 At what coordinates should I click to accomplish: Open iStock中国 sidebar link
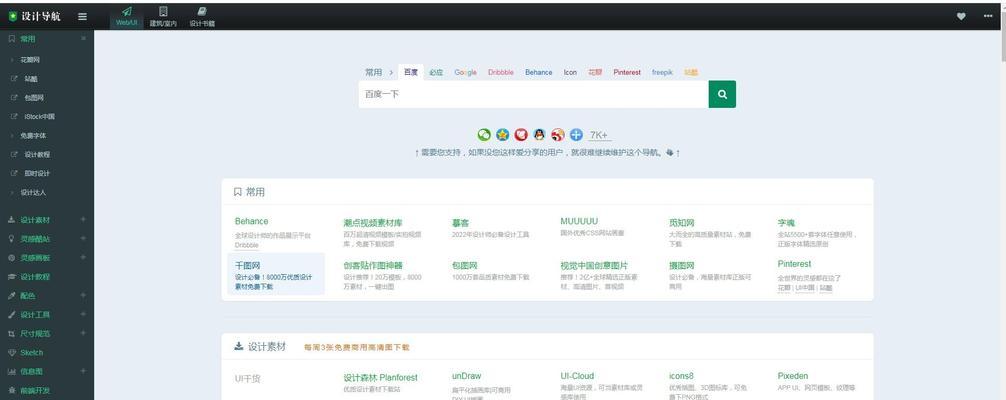pos(39,117)
